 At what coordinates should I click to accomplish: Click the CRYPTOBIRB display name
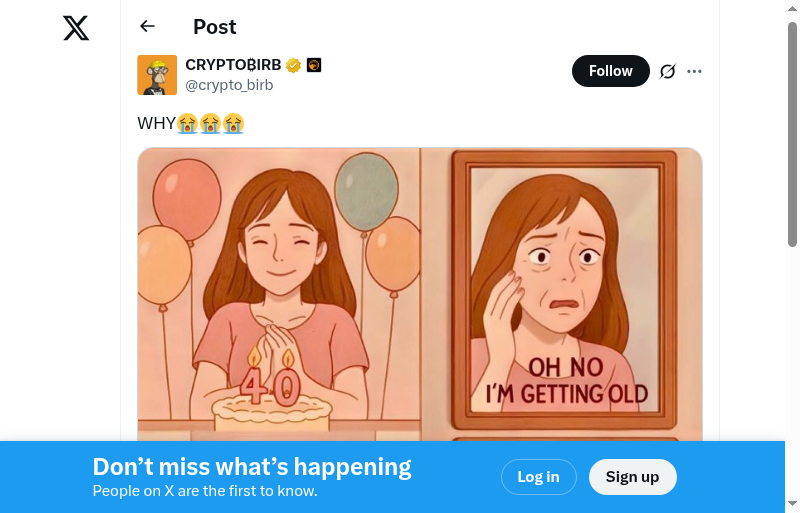(233, 66)
